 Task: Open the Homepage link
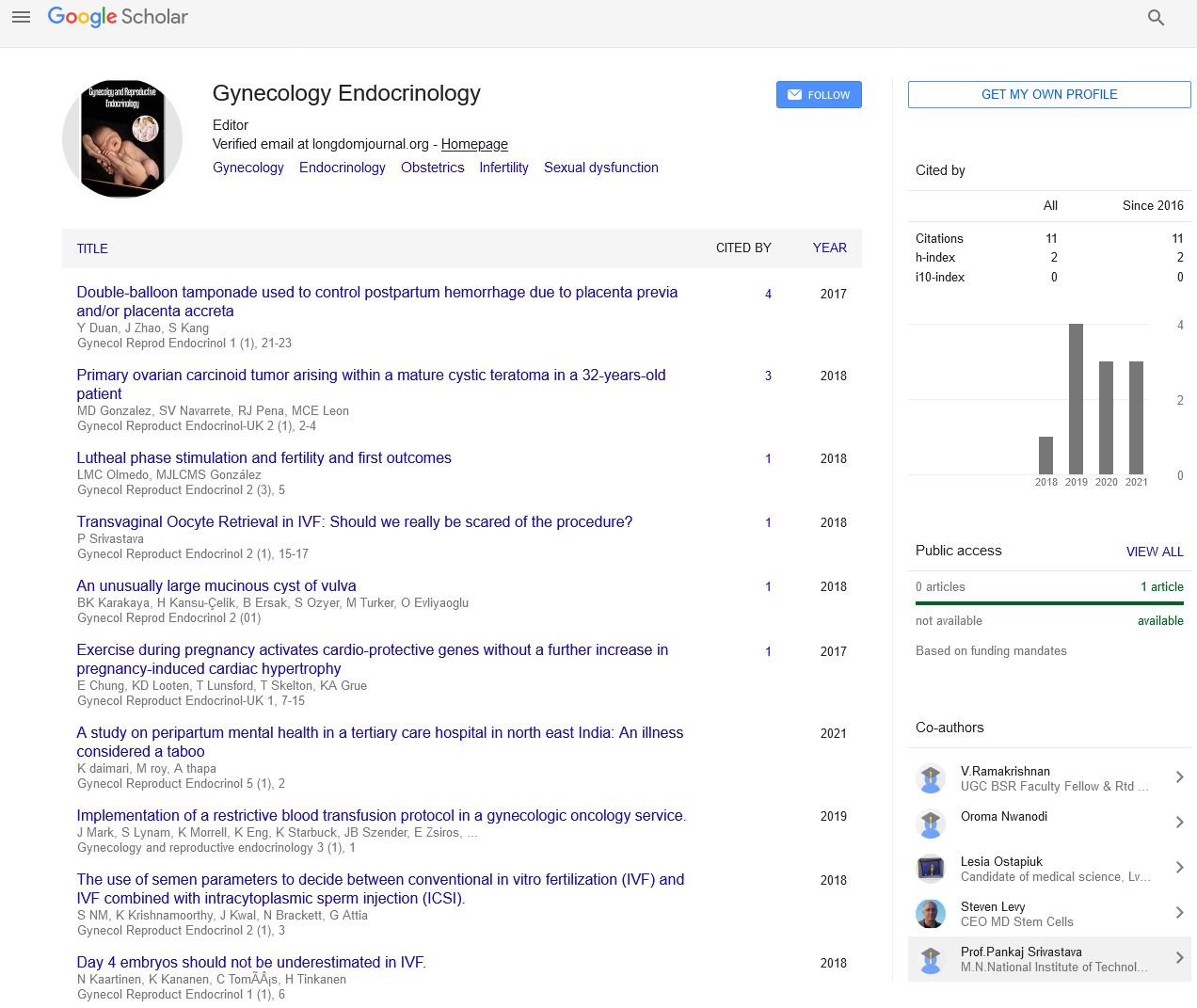[474, 144]
